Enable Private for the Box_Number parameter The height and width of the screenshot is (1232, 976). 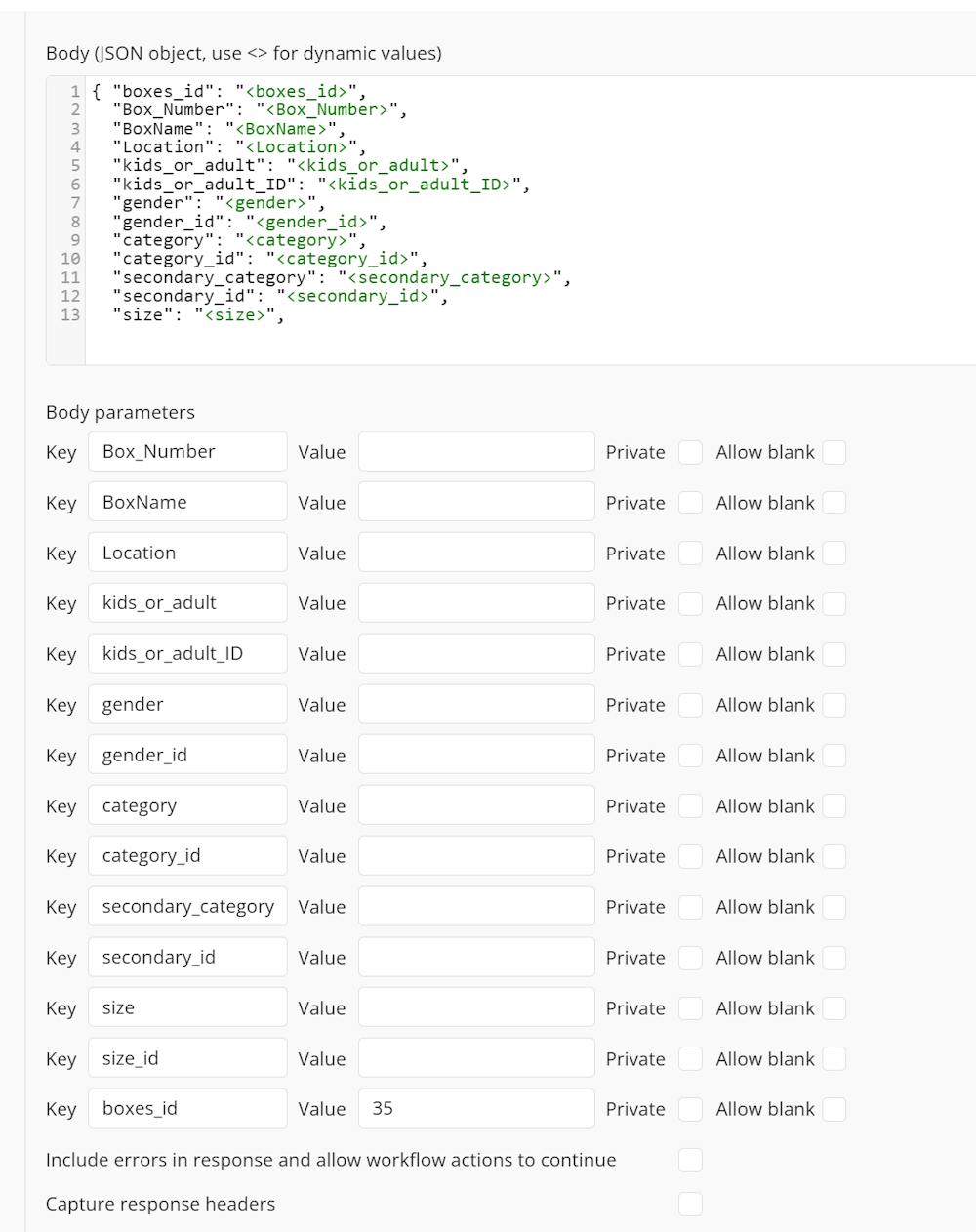[690, 451]
